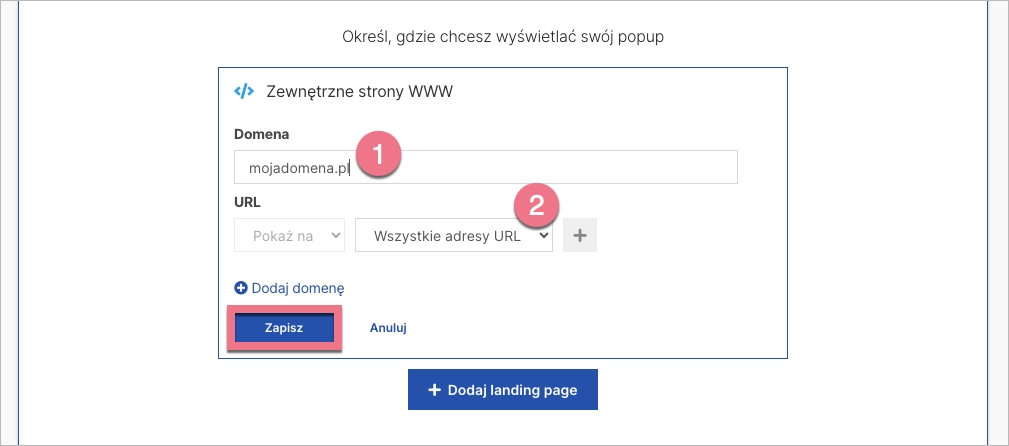Click the typed text mojadomena.pl
Screen dimensions: 1009x446
[x=297, y=168]
